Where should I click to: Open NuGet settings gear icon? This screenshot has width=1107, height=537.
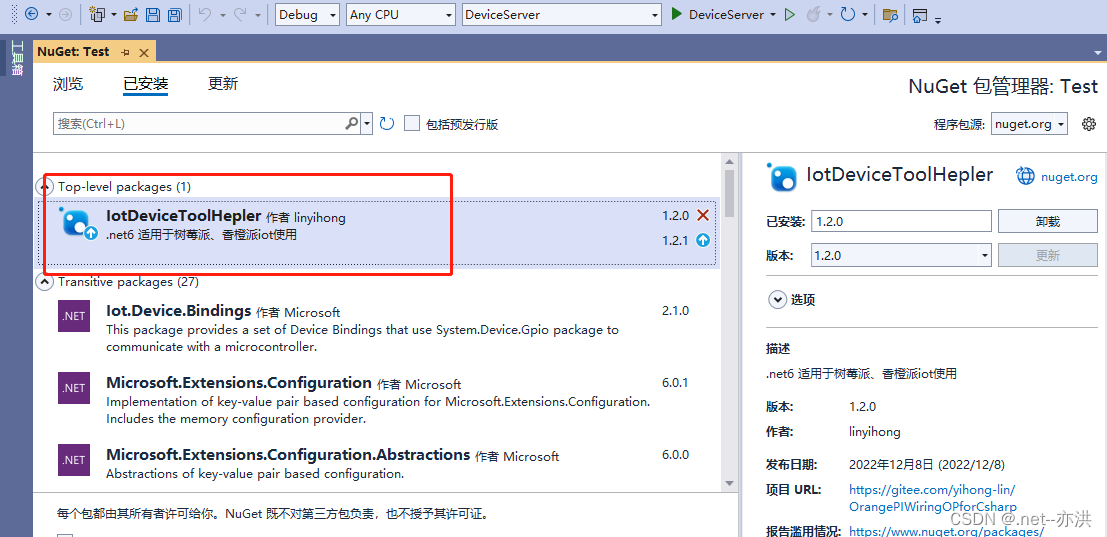(1089, 124)
